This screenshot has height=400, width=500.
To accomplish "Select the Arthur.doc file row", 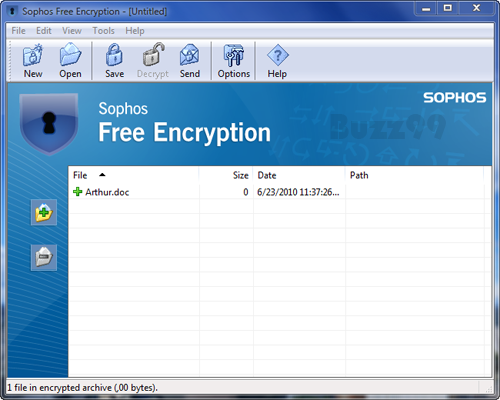I will 279,192.
